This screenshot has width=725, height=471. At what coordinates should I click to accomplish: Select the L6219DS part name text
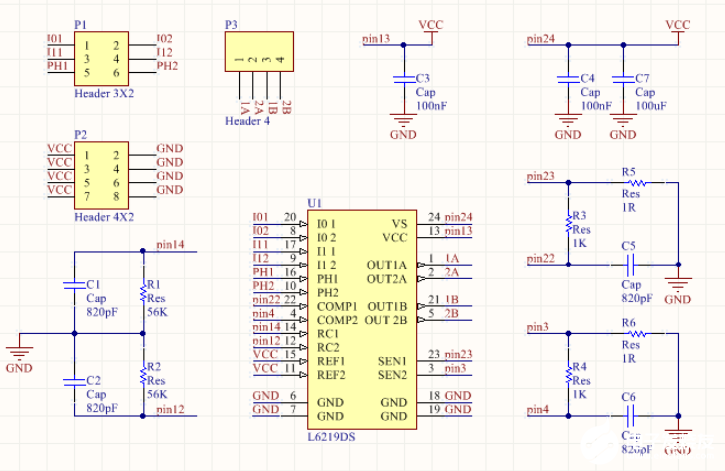click(x=332, y=437)
